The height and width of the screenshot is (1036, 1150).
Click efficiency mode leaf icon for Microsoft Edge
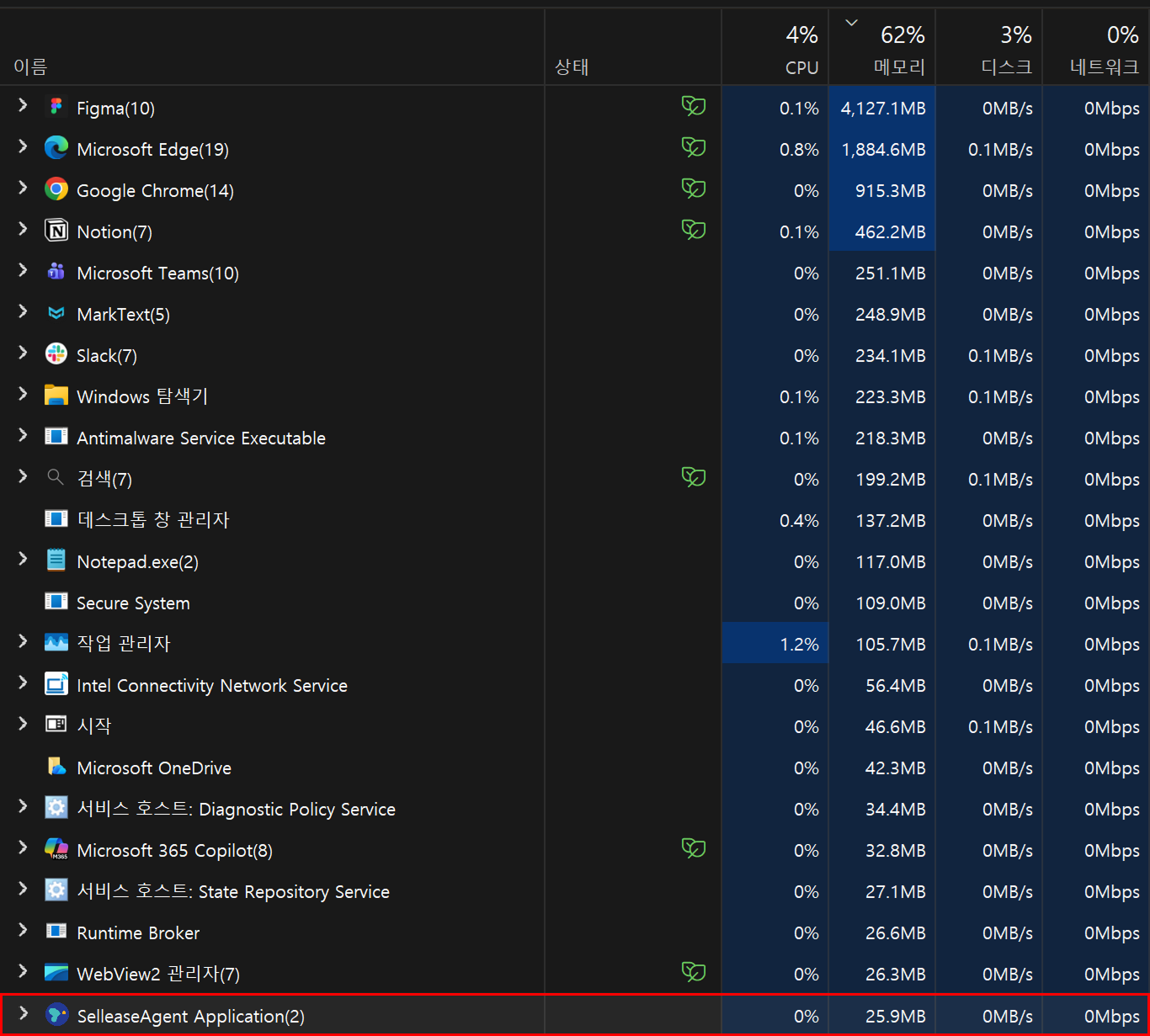pos(694,147)
